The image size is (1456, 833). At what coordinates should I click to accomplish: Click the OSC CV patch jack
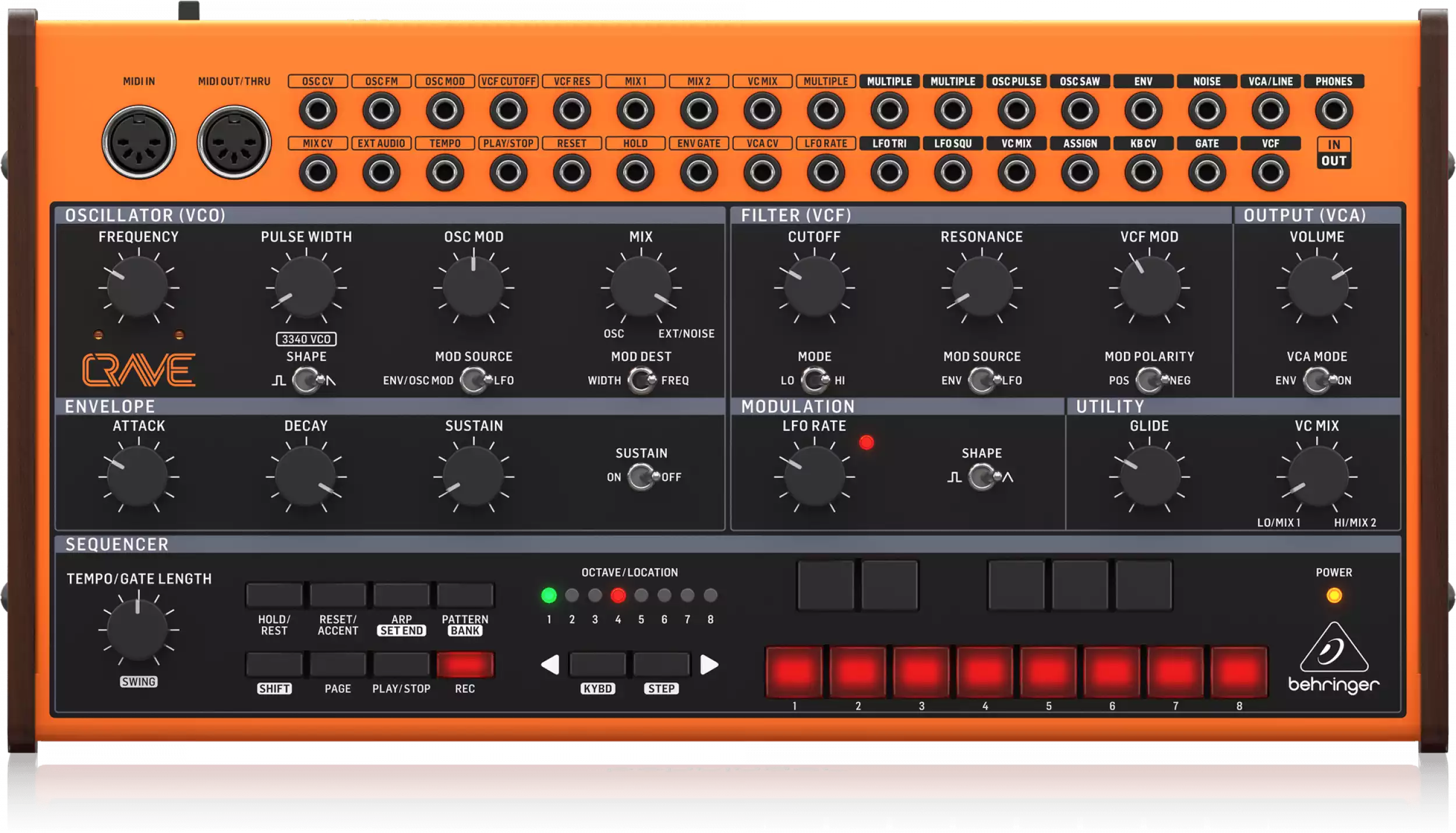[x=317, y=110]
